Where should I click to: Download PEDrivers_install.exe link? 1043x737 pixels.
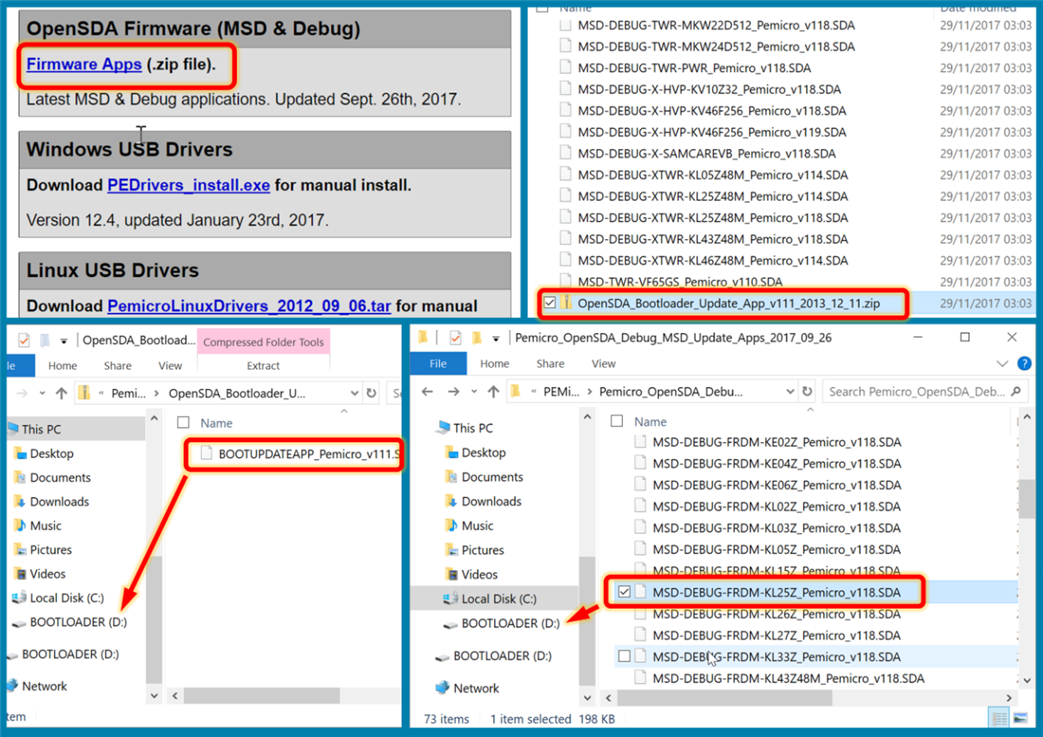coord(188,185)
